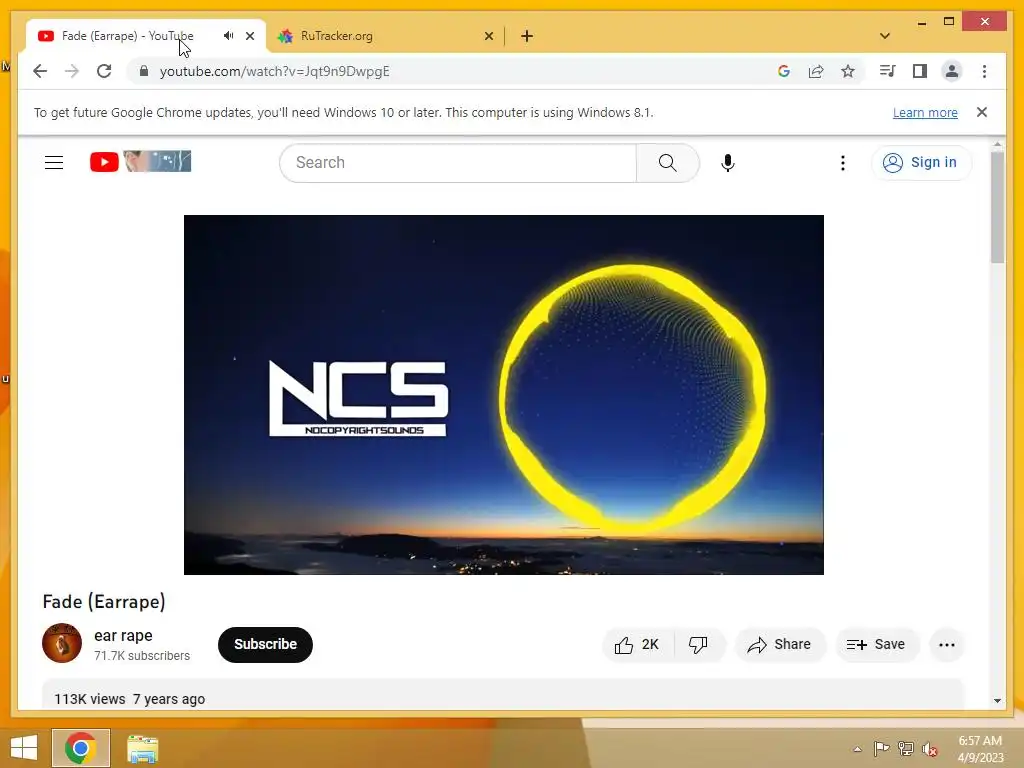Click the magnifier search button
This screenshot has height=768, width=1024.
pyautogui.click(x=667, y=163)
